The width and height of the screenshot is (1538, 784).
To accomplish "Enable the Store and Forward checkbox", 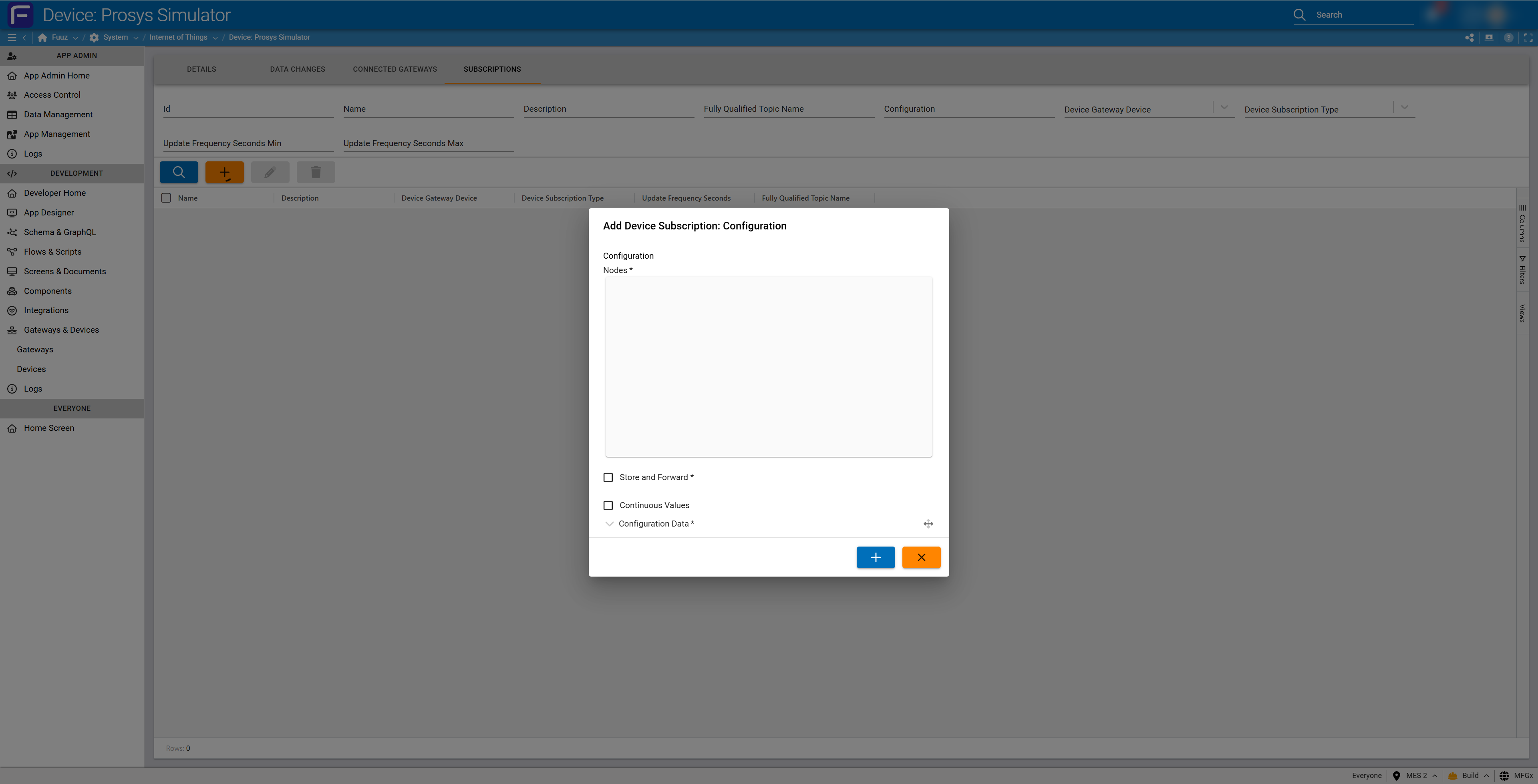I will click(x=608, y=477).
